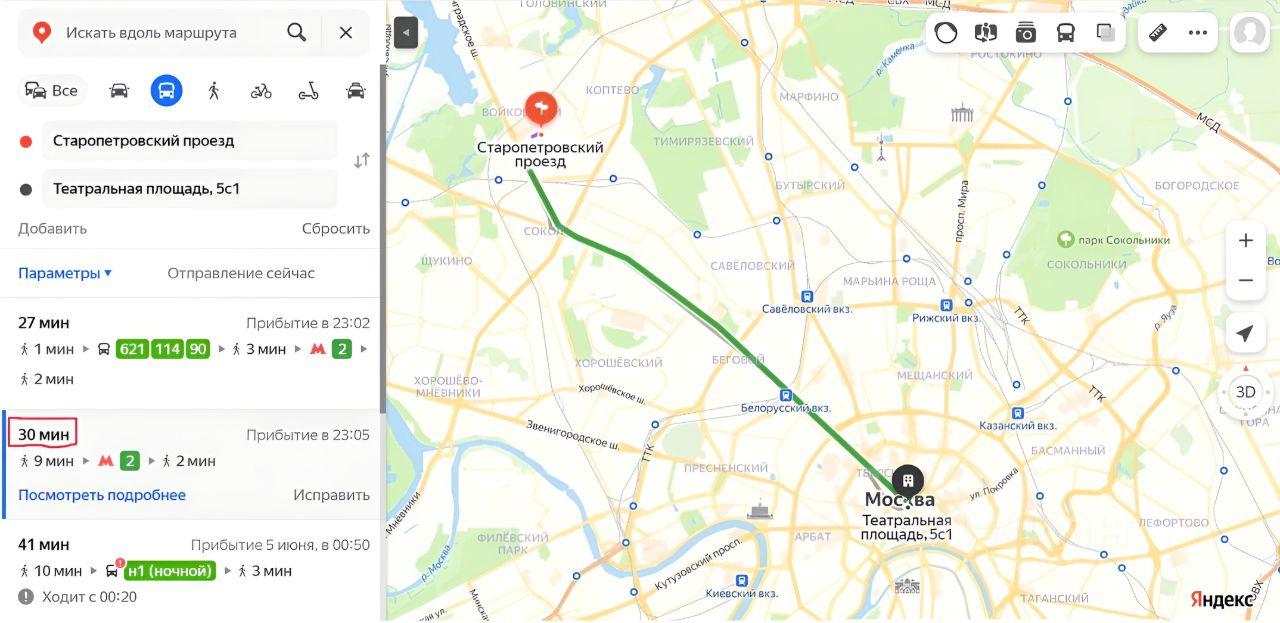Open the ruler measurement tool
Viewport: 1280px width, 623px height.
(x=1158, y=32)
